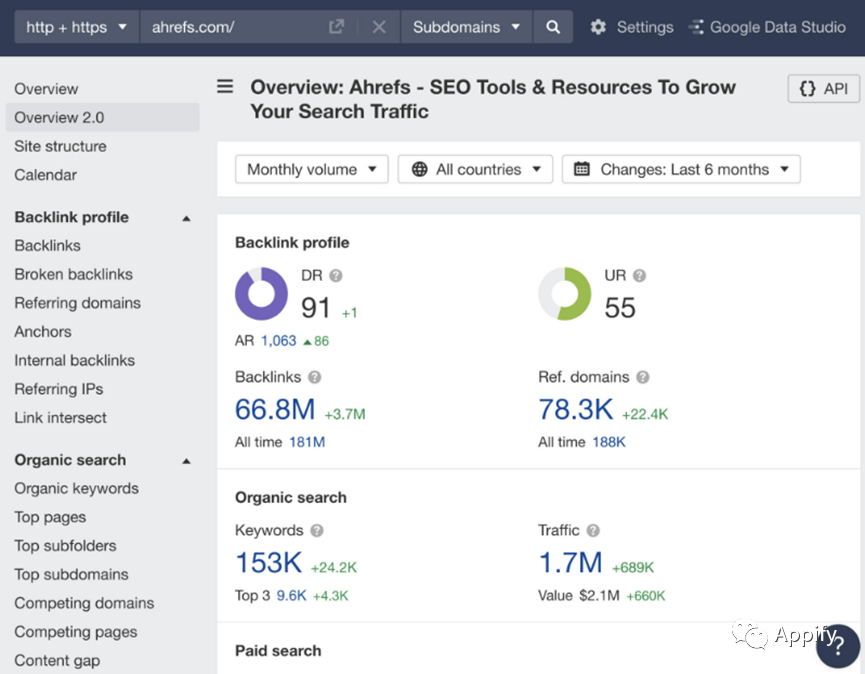Viewport: 865px width, 674px height.
Task: Click the All time ref. domains 188K
Action: pos(609,442)
